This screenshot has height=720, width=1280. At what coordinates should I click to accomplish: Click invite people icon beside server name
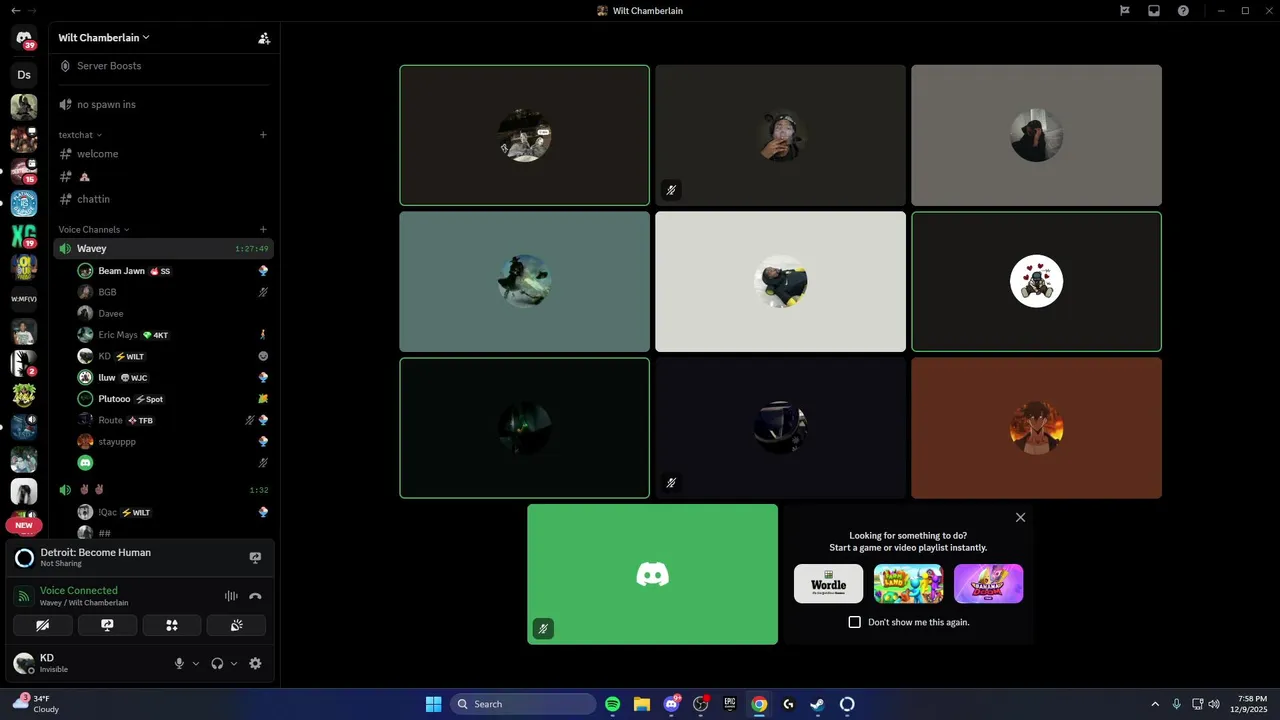tap(264, 38)
